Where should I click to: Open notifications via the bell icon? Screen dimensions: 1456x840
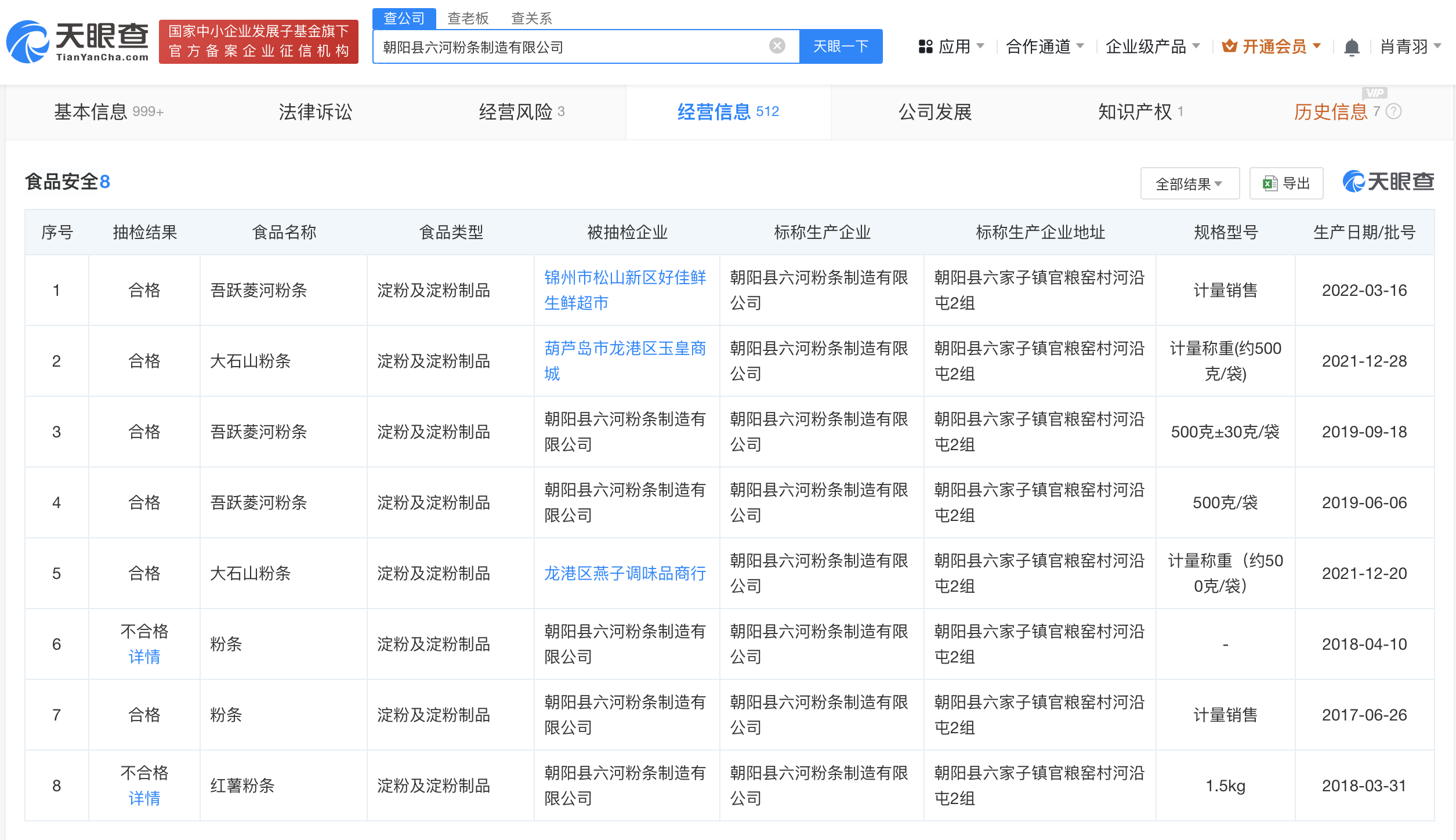1352,46
